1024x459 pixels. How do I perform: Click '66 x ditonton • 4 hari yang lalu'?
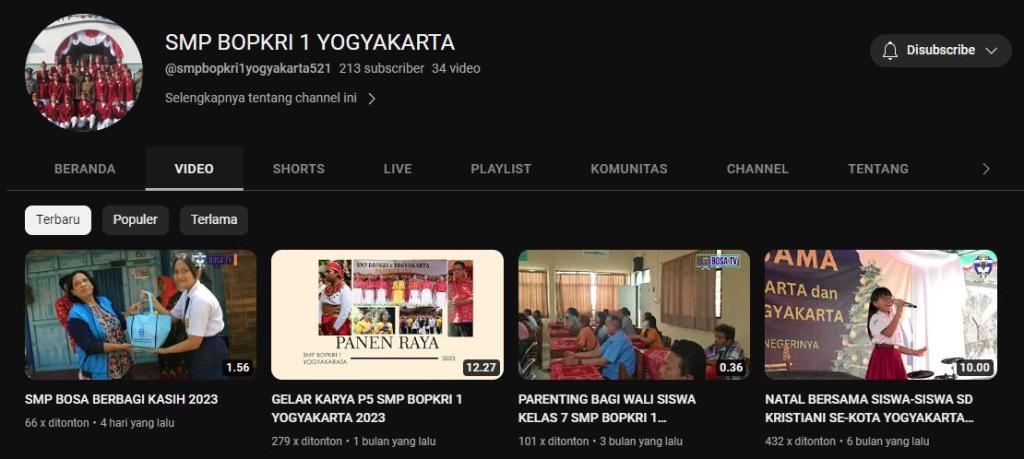coord(100,423)
